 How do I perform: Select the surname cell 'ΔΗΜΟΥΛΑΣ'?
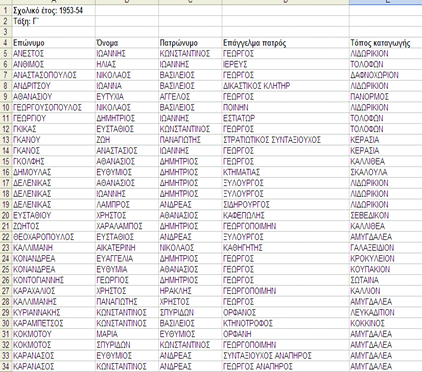(x=53, y=172)
